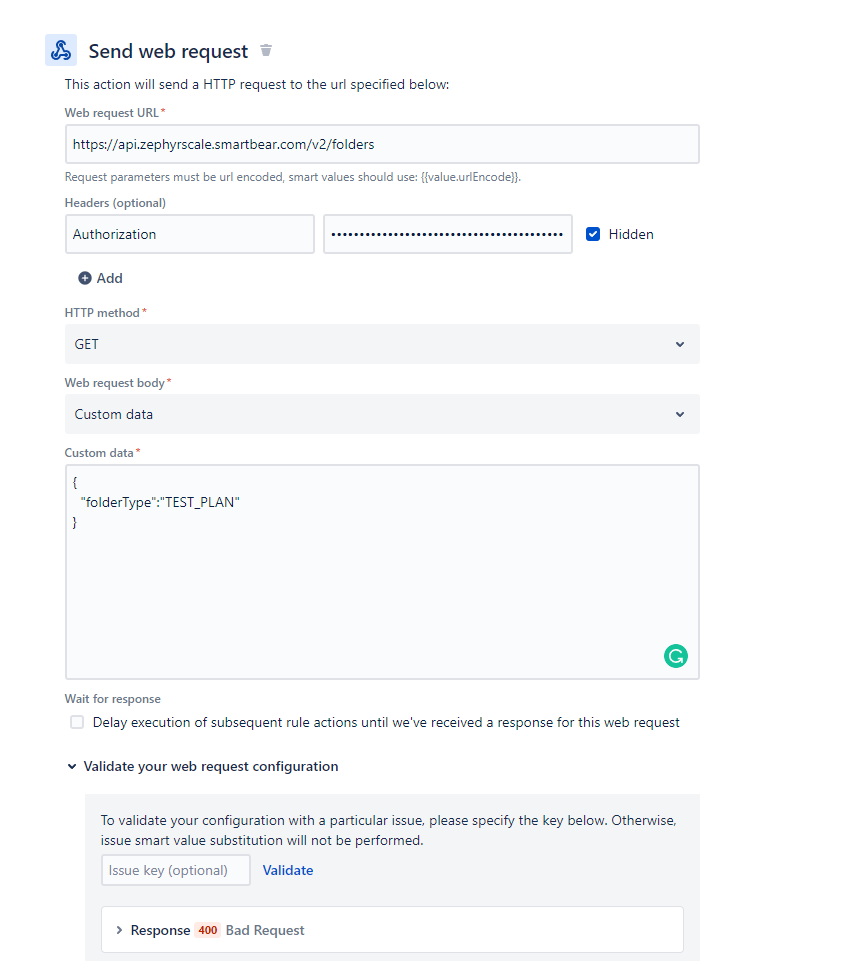Open the Web request body dropdown
This screenshot has height=961, width=859.
[x=381, y=414]
